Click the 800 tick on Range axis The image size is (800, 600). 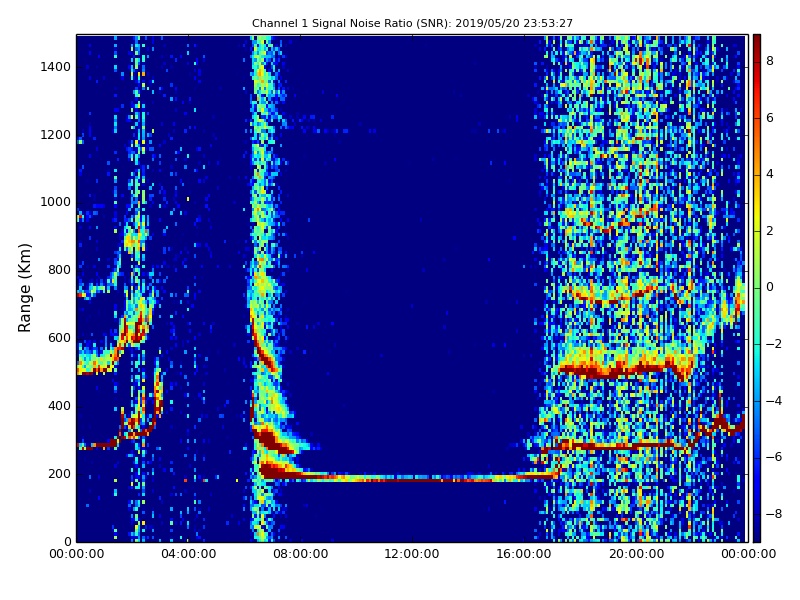pyautogui.click(x=59, y=270)
